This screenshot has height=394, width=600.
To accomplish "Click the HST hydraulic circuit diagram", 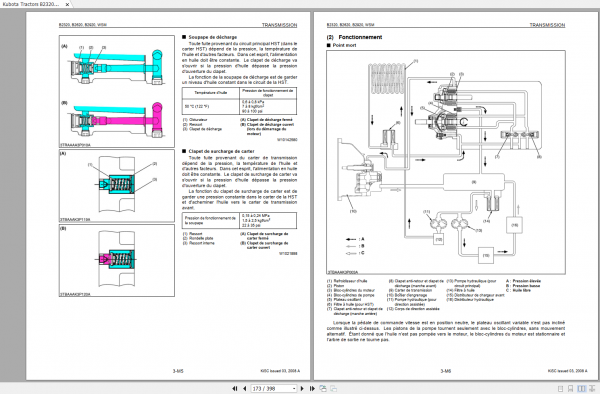I will [x=446, y=162].
